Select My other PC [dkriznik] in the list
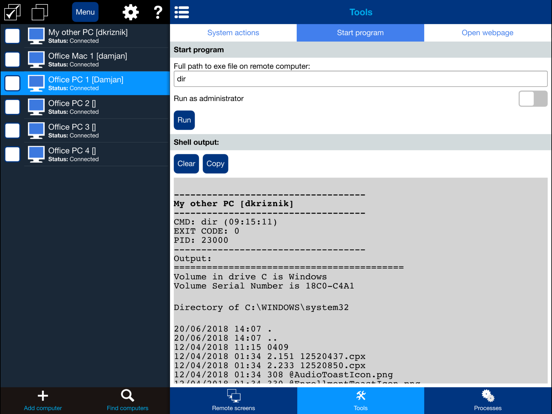The height and width of the screenshot is (414, 552). (x=85, y=36)
